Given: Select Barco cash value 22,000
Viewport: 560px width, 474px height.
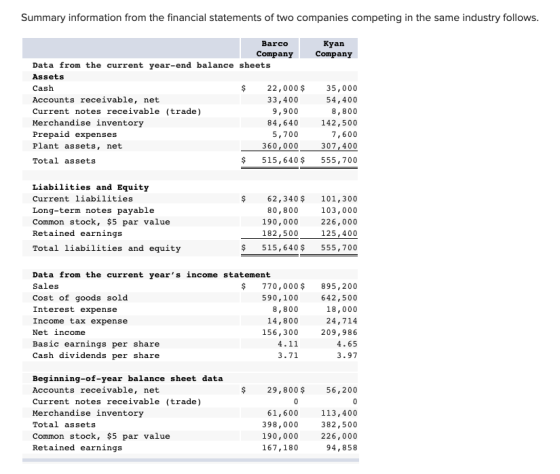Looking at the screenshot, I should [x=282, y=88].
